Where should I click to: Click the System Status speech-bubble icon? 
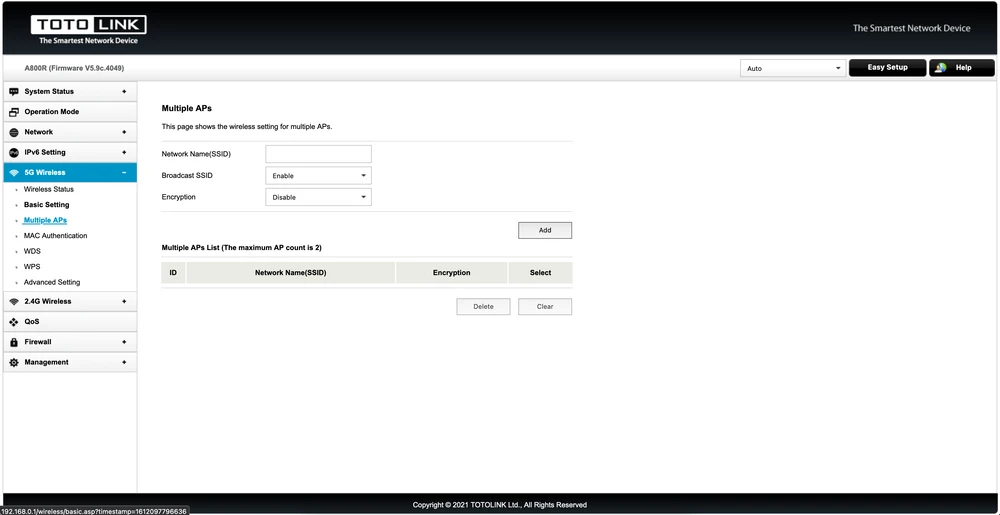[x=14, y=91]
